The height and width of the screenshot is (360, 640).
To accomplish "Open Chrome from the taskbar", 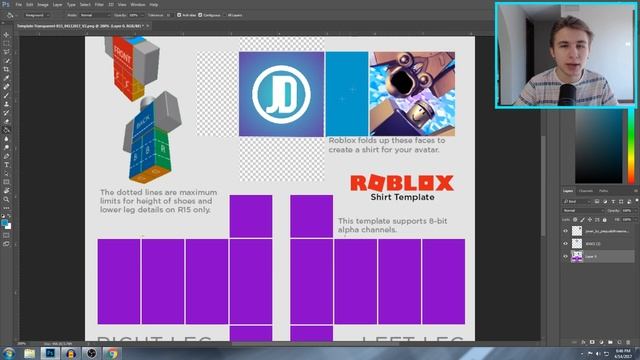I will coord(112,353).
